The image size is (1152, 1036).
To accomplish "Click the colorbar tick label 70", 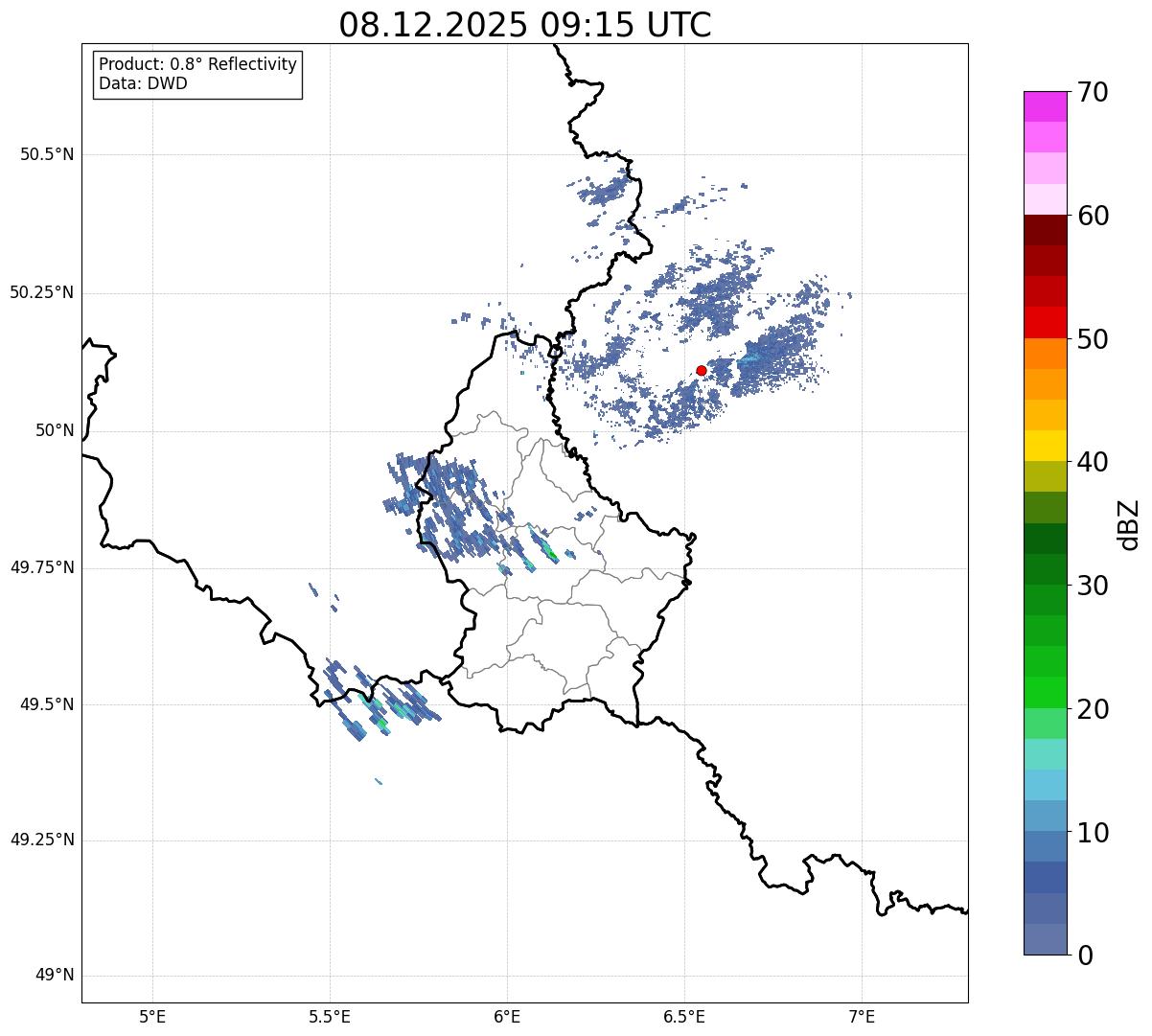I will pos(1093,92).
